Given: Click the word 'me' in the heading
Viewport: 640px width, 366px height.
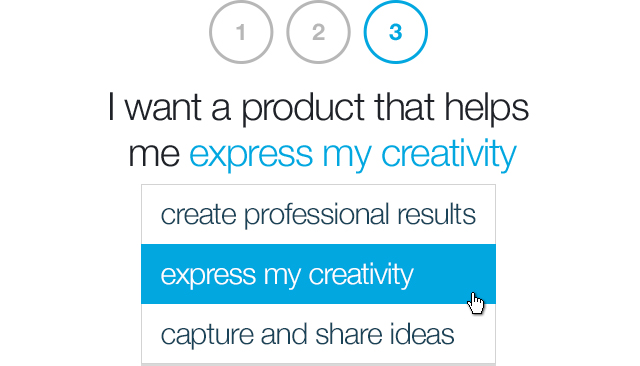Looking at the screenshot, I should 154,155.
